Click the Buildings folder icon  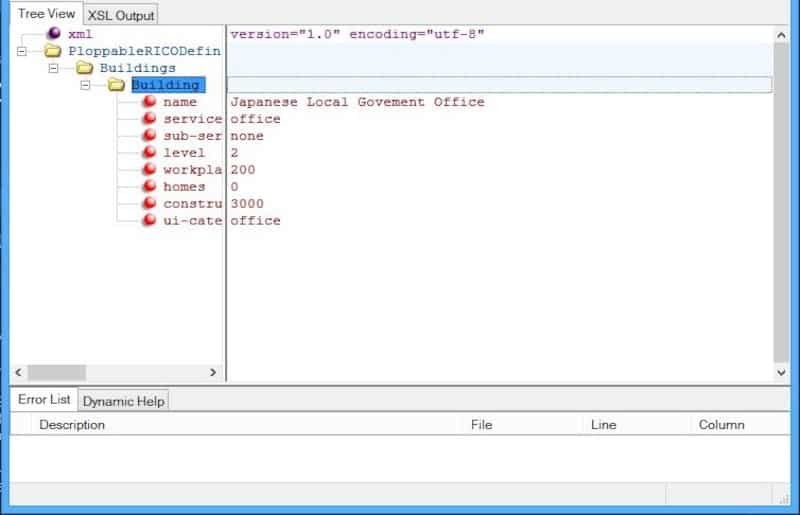(84, 68)
